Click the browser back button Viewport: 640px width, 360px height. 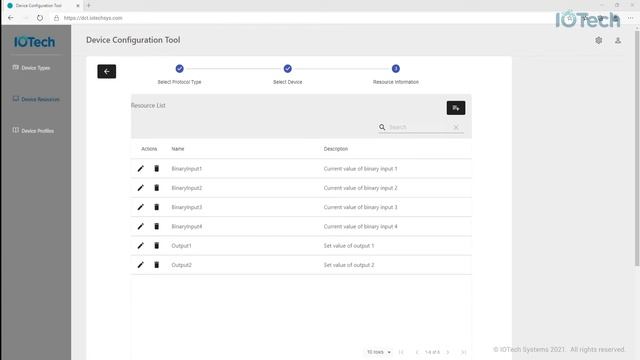[x=11, y=18]
